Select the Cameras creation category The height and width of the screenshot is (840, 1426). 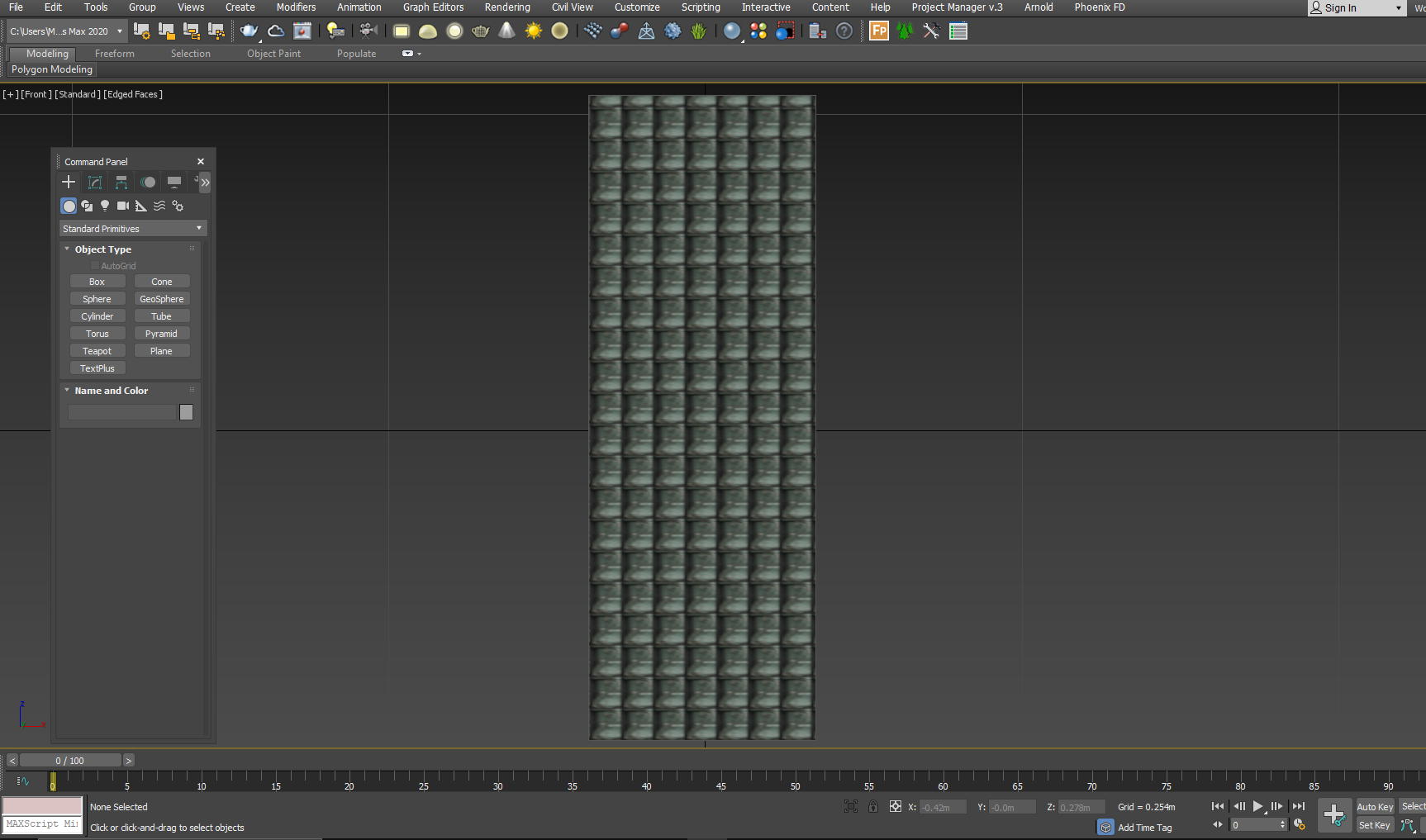[122, 206]
